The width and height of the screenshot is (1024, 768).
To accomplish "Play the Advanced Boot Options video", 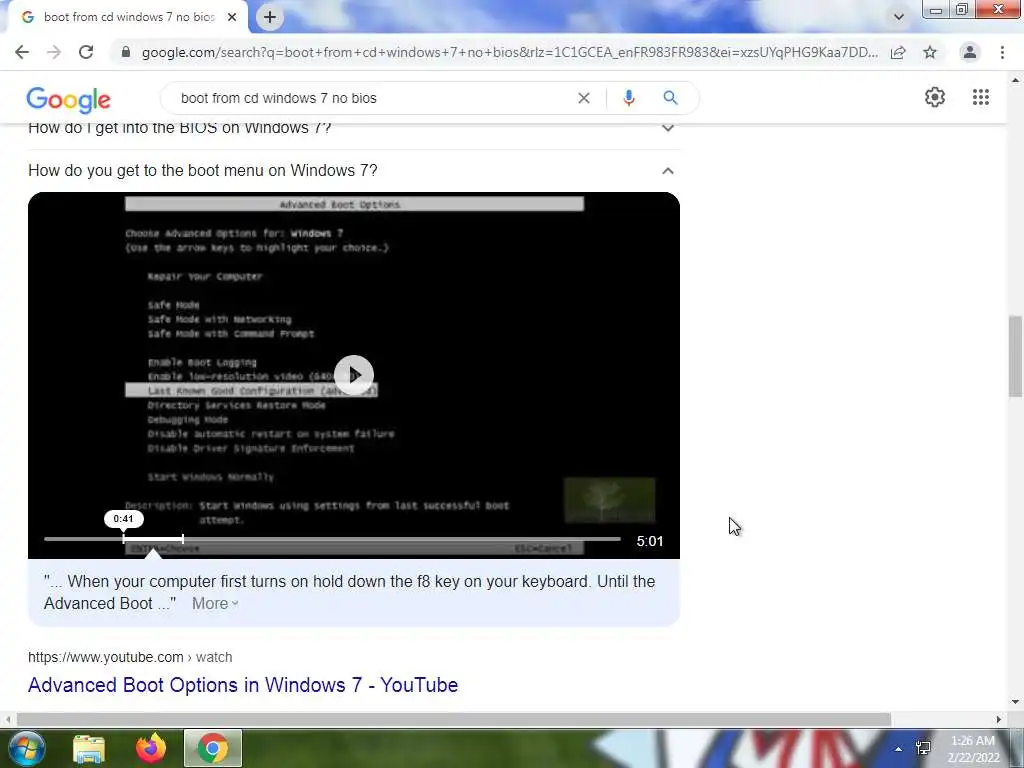I will 353,375.
